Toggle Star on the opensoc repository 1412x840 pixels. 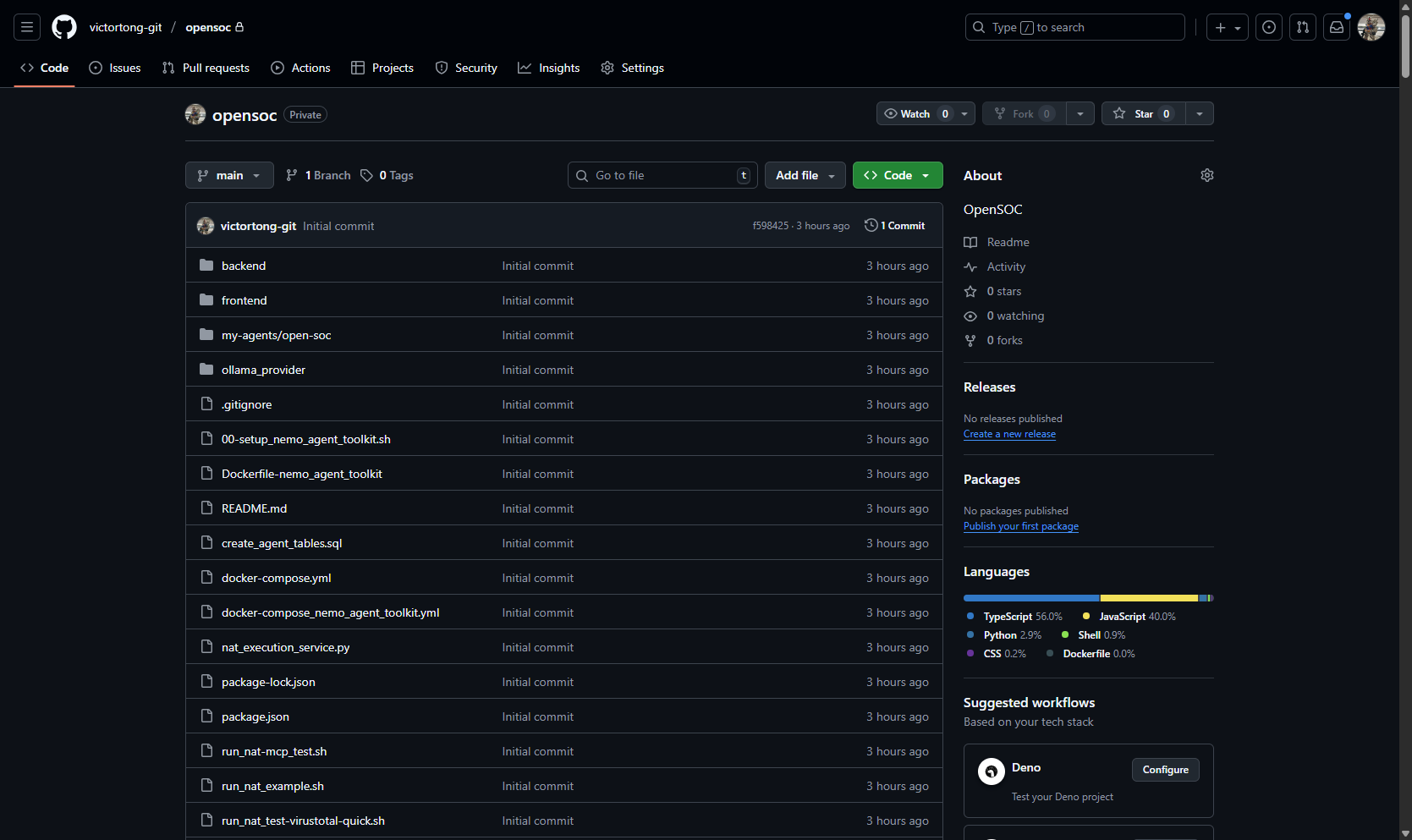(1144, 113)
